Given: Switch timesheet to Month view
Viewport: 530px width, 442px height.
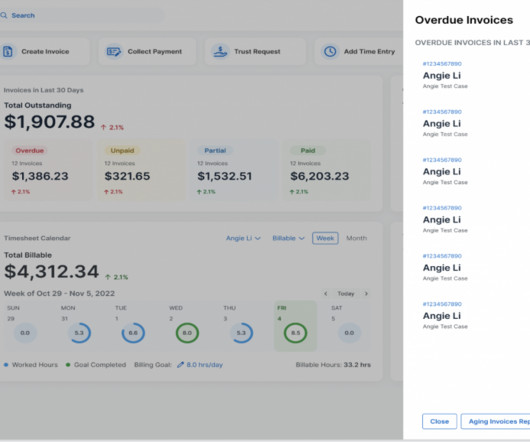Looking at the screenshot, I should 356,238.
